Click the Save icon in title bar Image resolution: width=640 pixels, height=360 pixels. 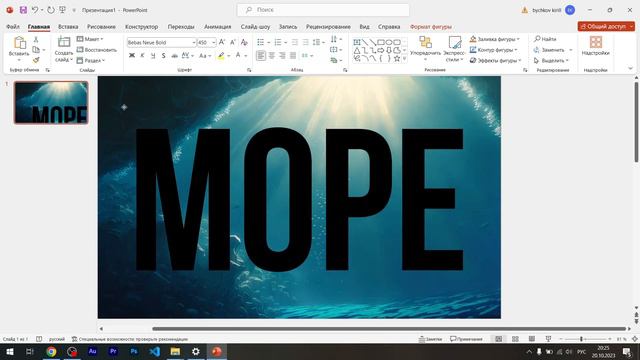[23, 10]
